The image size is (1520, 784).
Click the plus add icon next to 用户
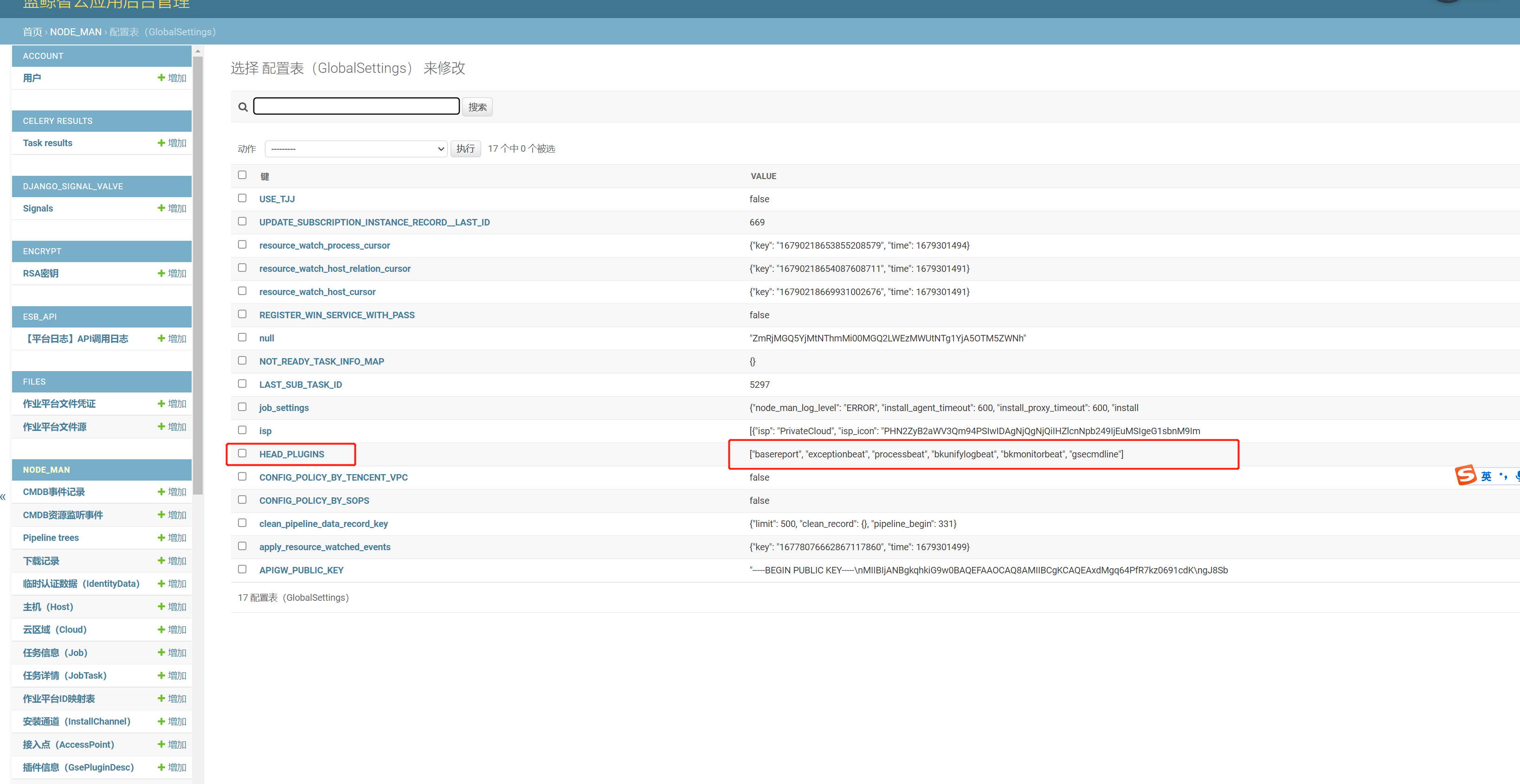[x=161, y=78]
